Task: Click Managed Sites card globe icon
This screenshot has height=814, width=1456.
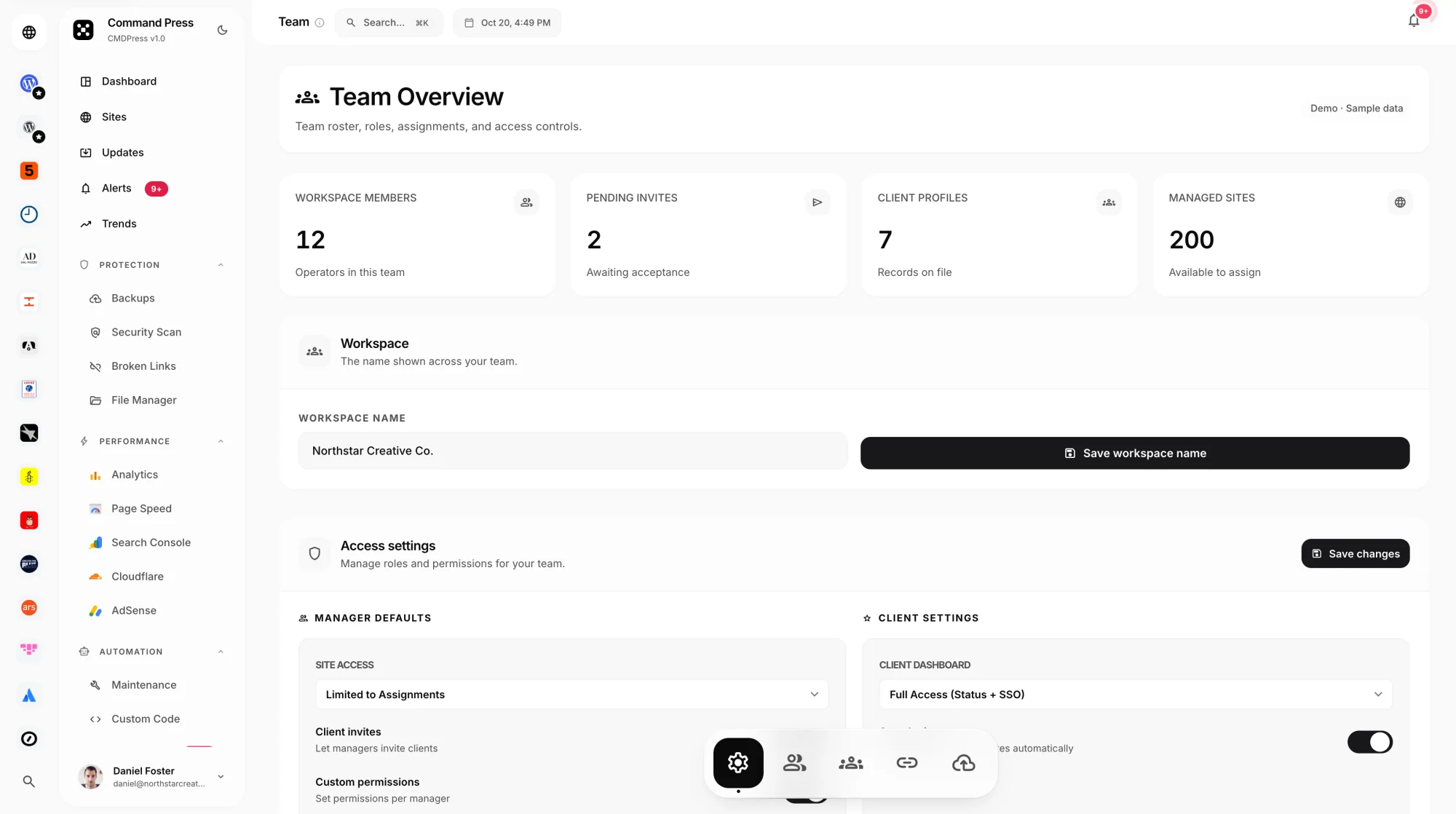Action: point(1400,202)
